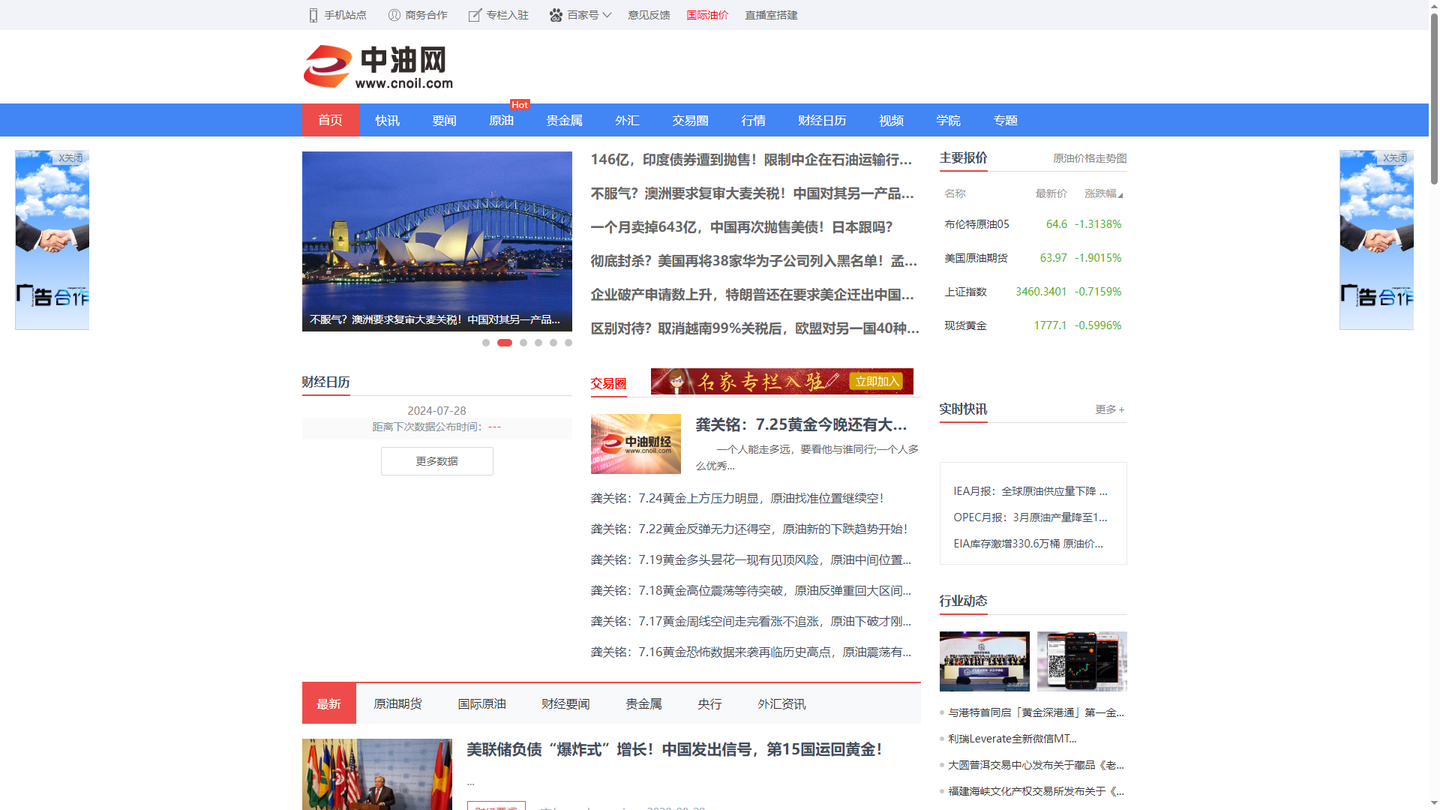Open 国际油价 link in top bar

tap(708, 15)
